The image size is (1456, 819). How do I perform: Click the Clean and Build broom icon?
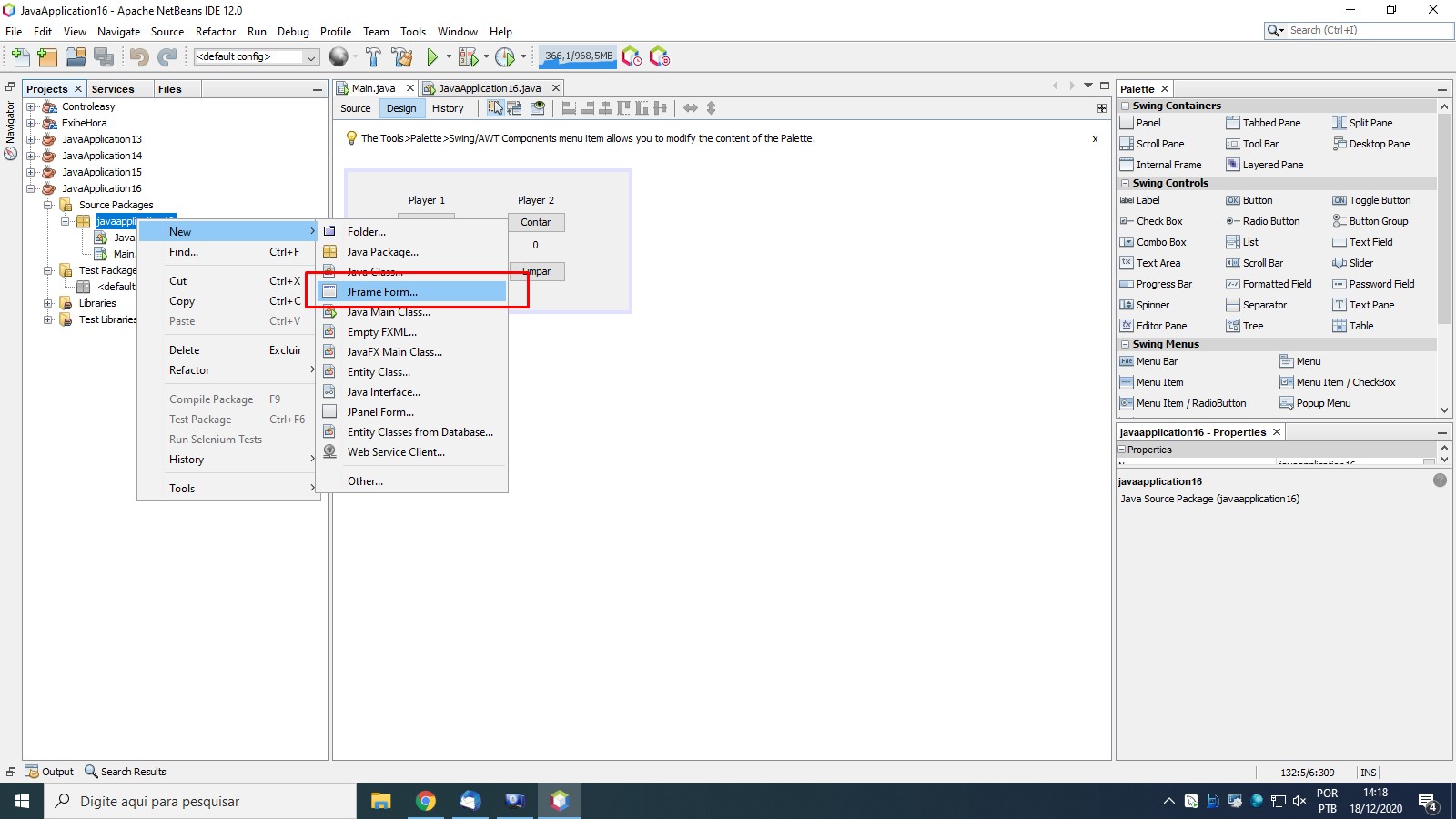click(402, 57)
